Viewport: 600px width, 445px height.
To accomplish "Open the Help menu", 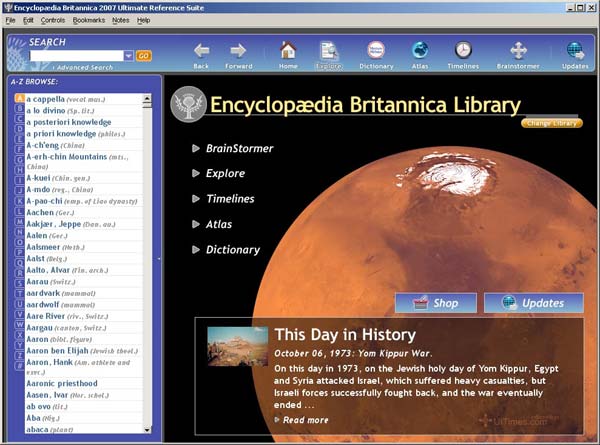I will (x=143, y=20).
